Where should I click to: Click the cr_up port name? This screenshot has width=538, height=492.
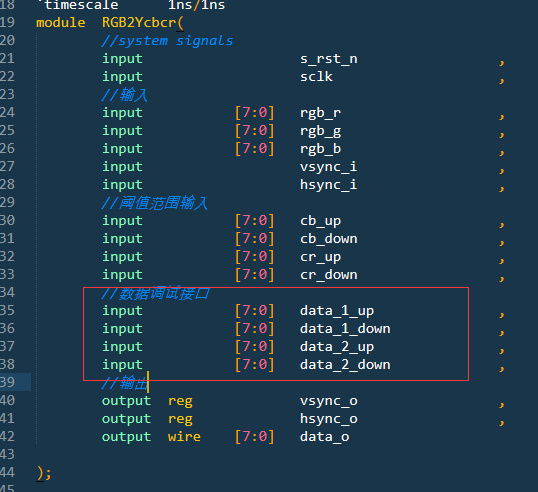click(x=320, y=257)
